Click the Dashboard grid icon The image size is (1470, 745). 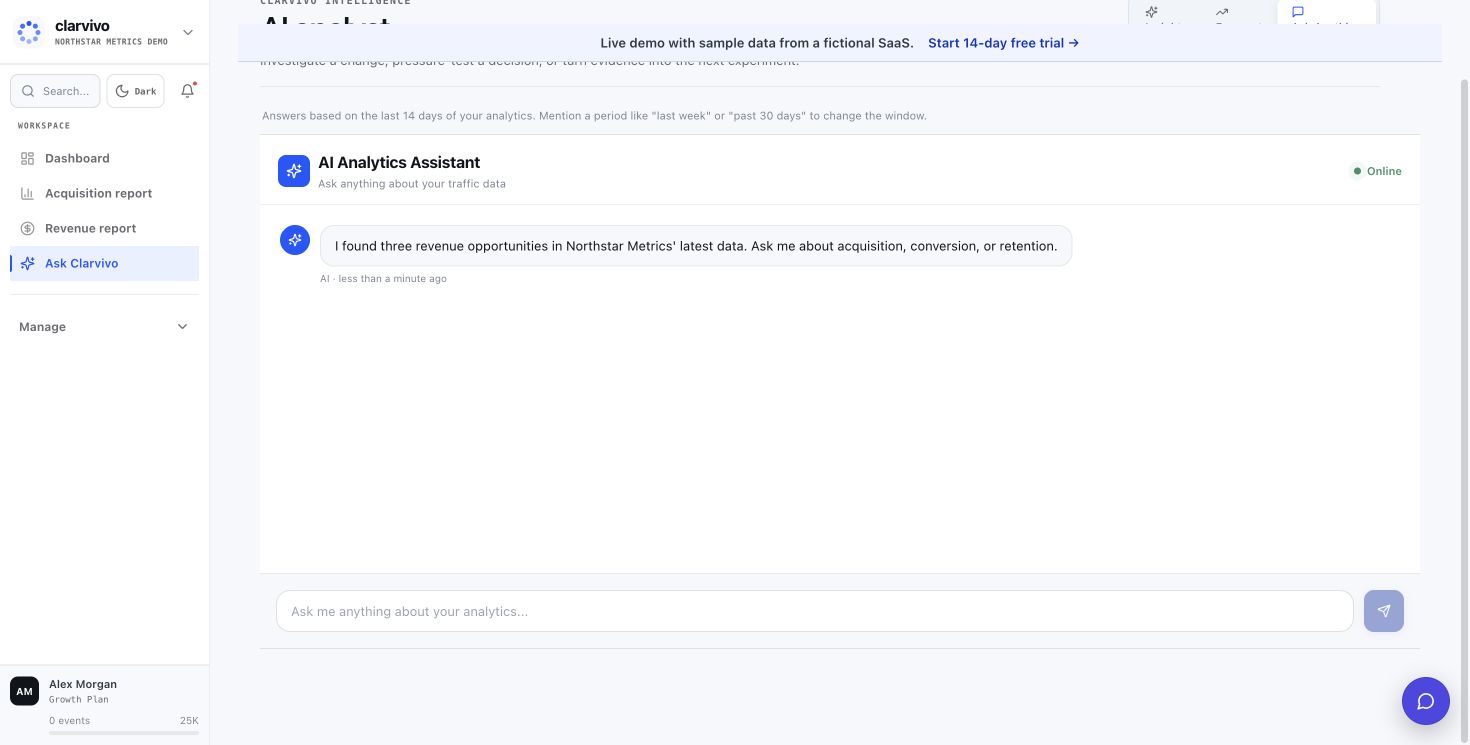27,158
